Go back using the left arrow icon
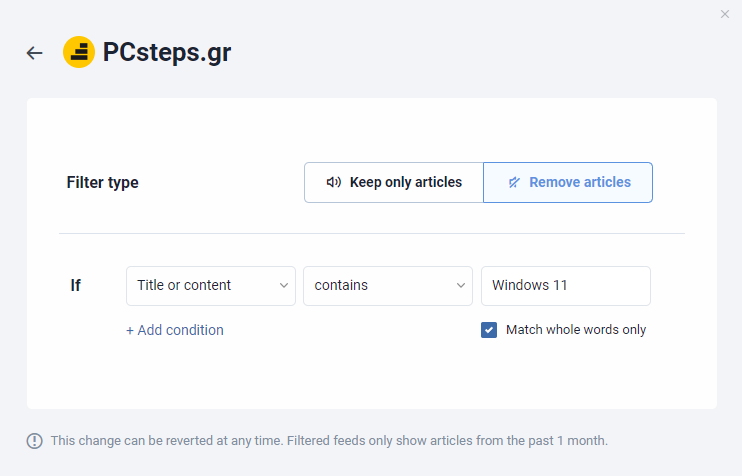The width and height of the screenshot is (742, 476). [x=35, y=53]
